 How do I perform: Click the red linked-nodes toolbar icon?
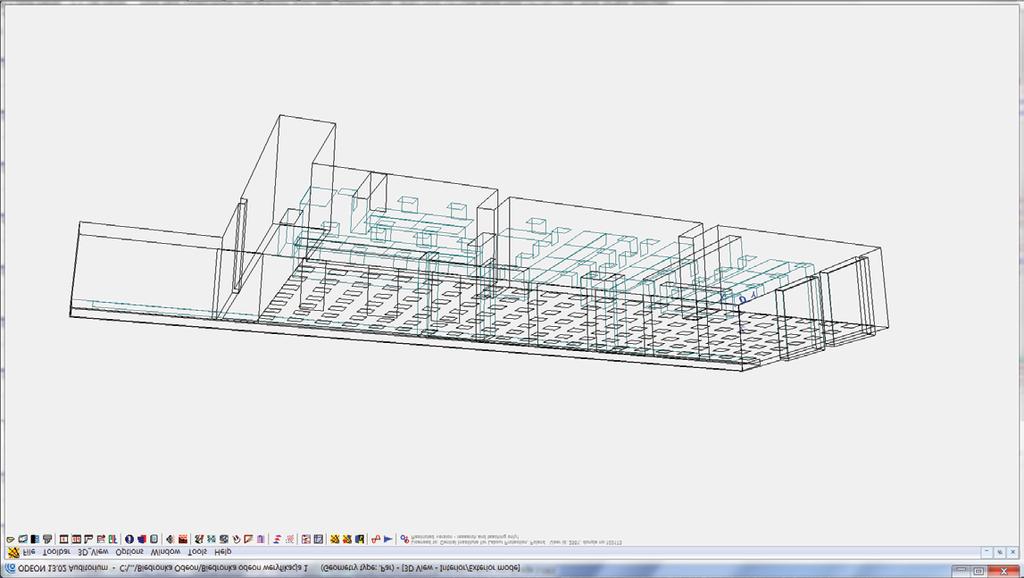click(376, 539)
